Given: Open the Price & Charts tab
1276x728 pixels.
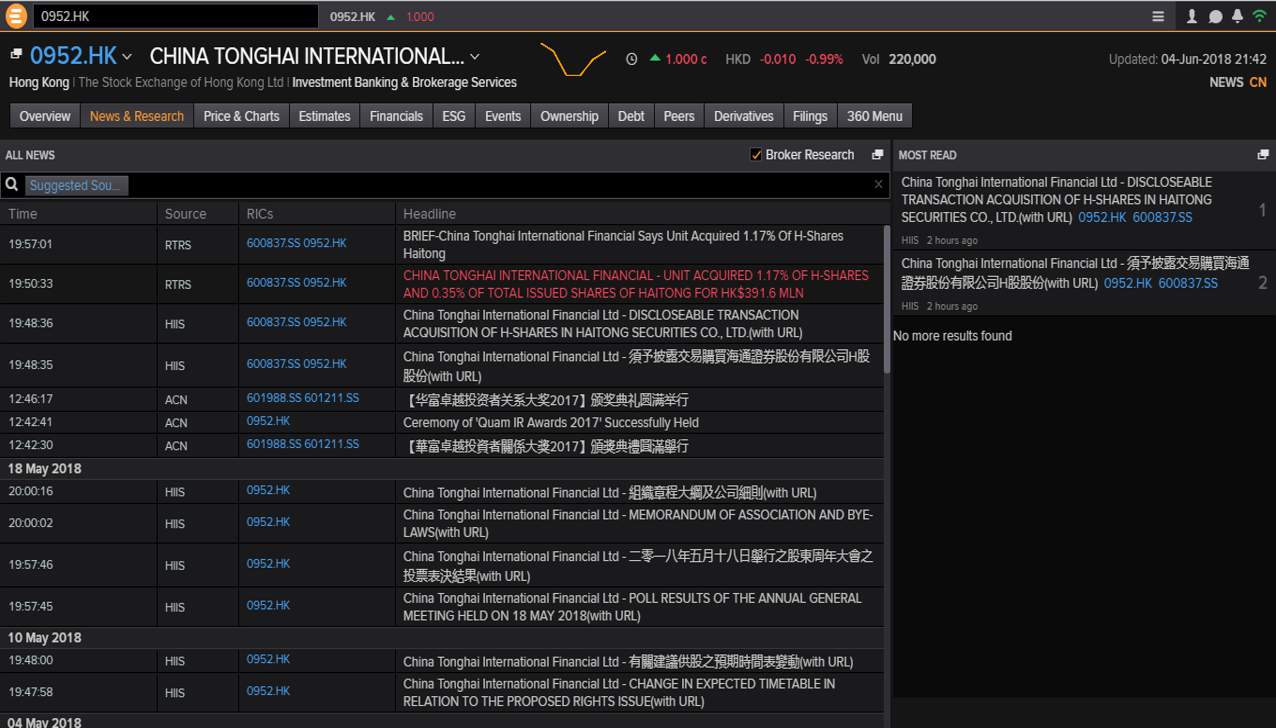Looking at the screenshot, I should pos(242,116).
